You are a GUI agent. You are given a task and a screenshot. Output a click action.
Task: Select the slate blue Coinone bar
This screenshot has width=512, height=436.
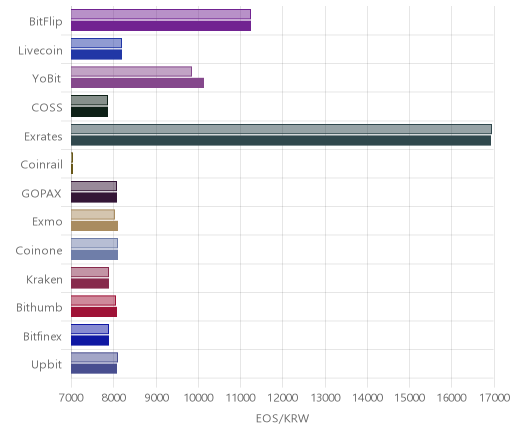pos(94,255)
